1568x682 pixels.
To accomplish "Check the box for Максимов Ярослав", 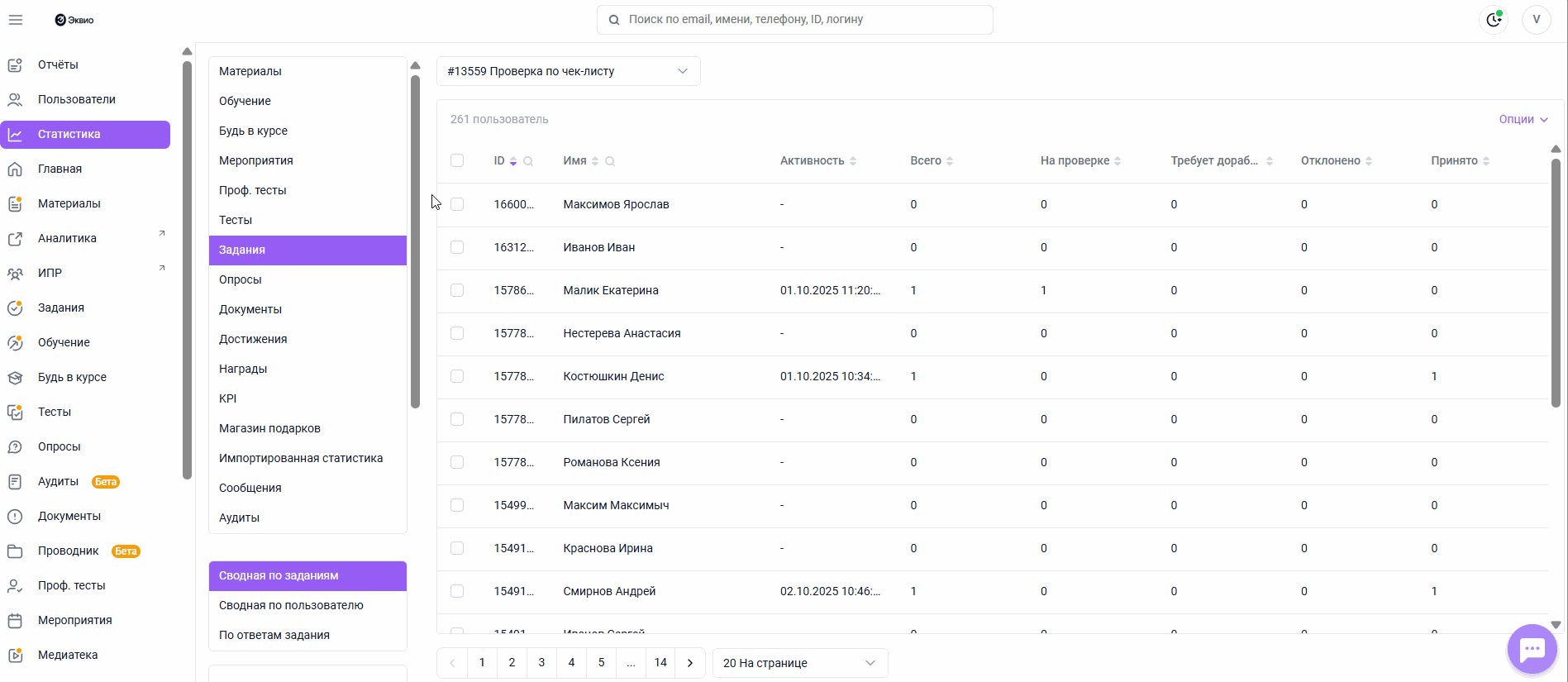I will click(x=457, y=204).
